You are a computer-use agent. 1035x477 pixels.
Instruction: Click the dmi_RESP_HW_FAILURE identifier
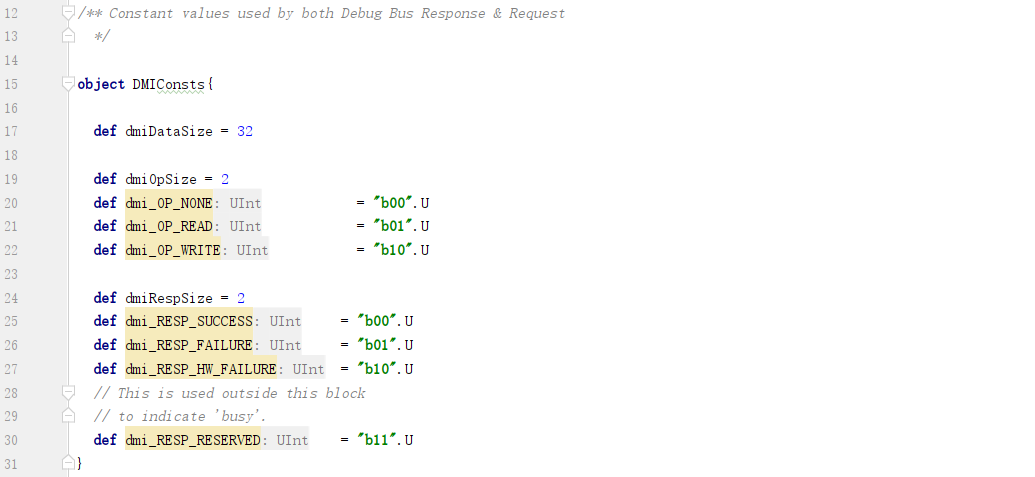tap(201, 369)
